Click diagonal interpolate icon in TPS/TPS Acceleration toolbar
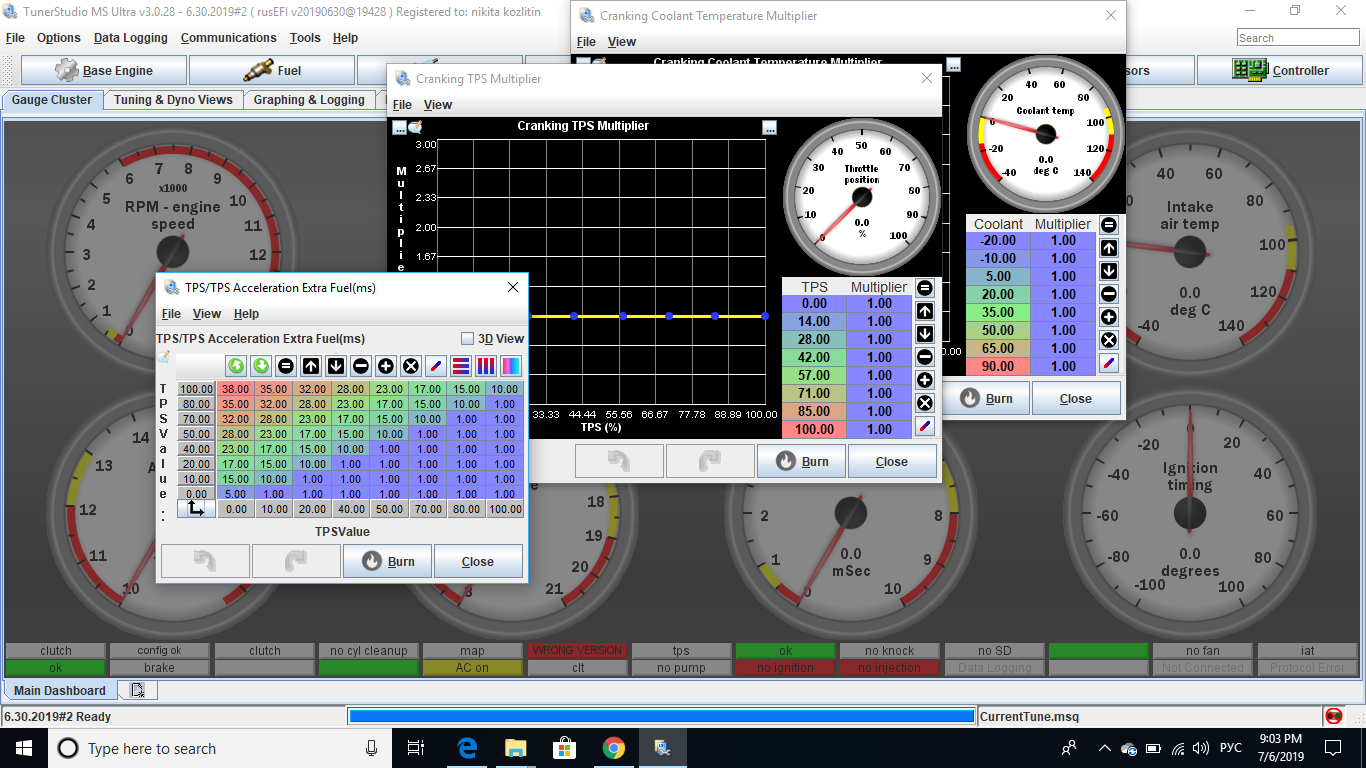 (435, 366)
